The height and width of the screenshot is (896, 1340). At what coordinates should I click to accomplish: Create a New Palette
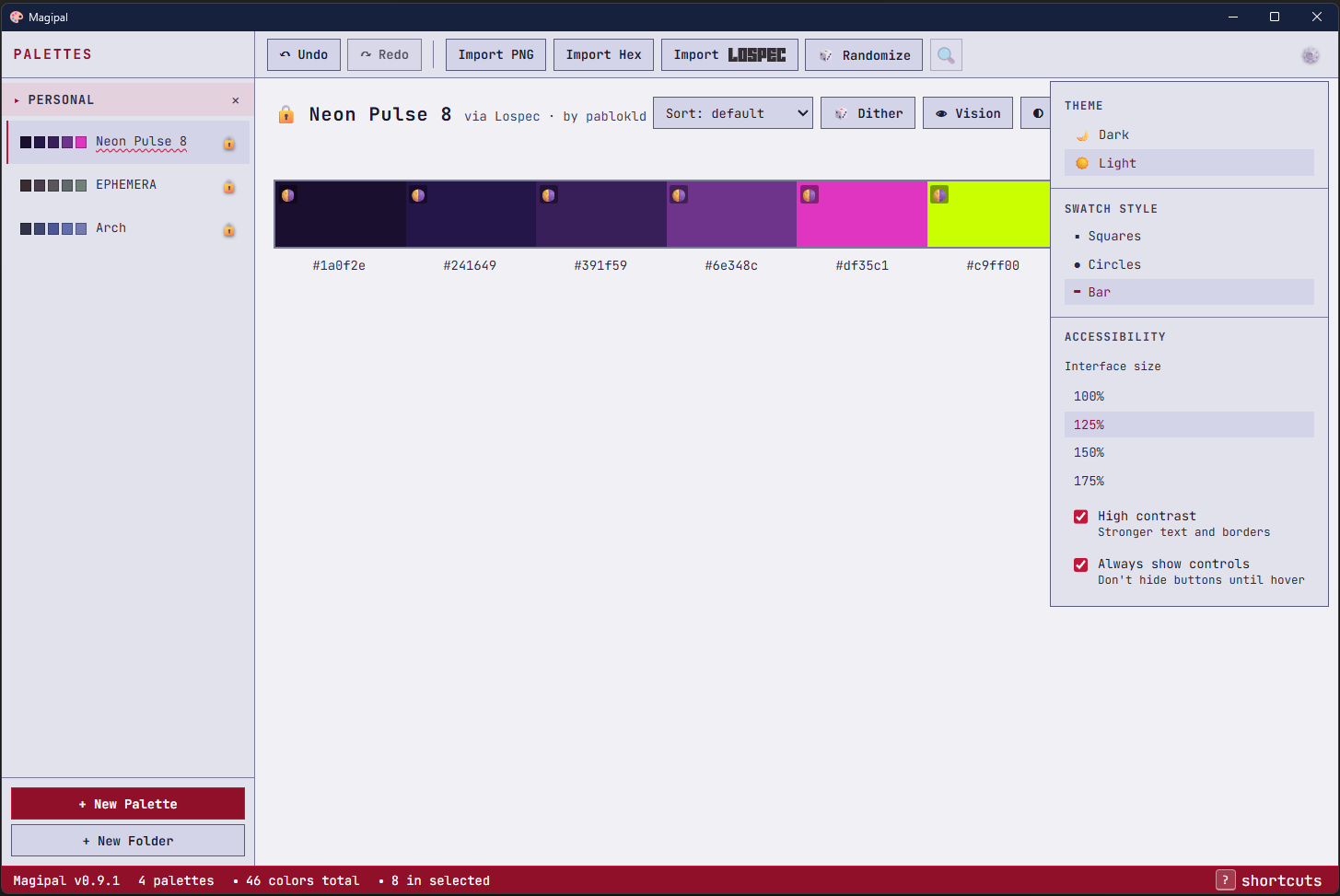coord(128,804)
